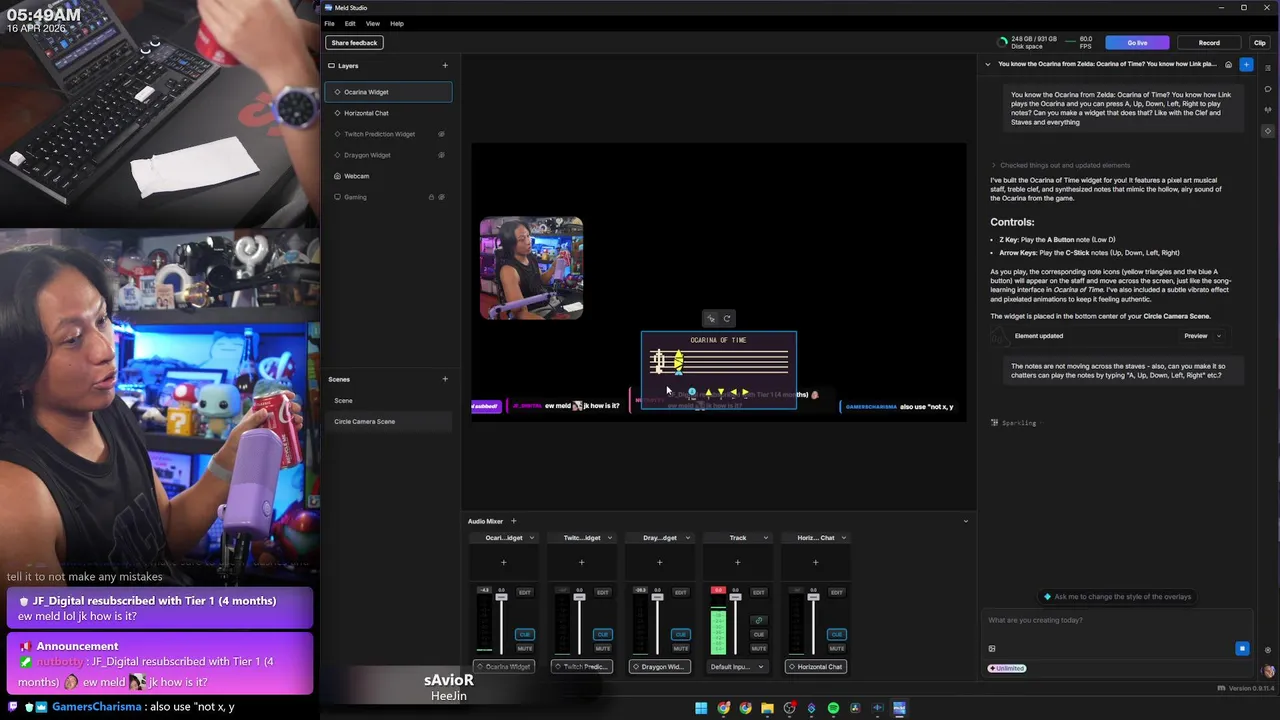The width and height of the screenshot is (1280, 720).
Task: Click the blue stop-generation button in chat input
Action: pyautogui.click(x=1242, y=648)
